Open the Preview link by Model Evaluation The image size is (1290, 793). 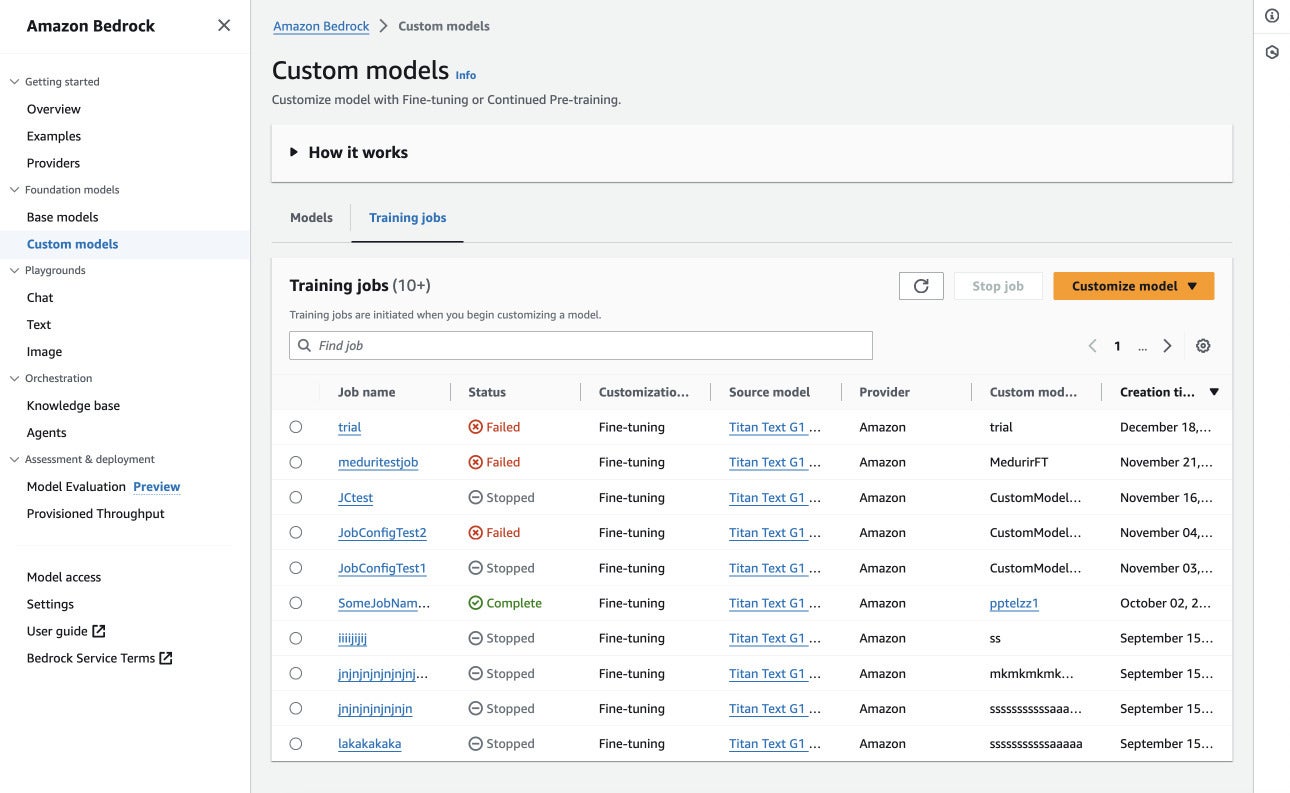tap(157, 487)
